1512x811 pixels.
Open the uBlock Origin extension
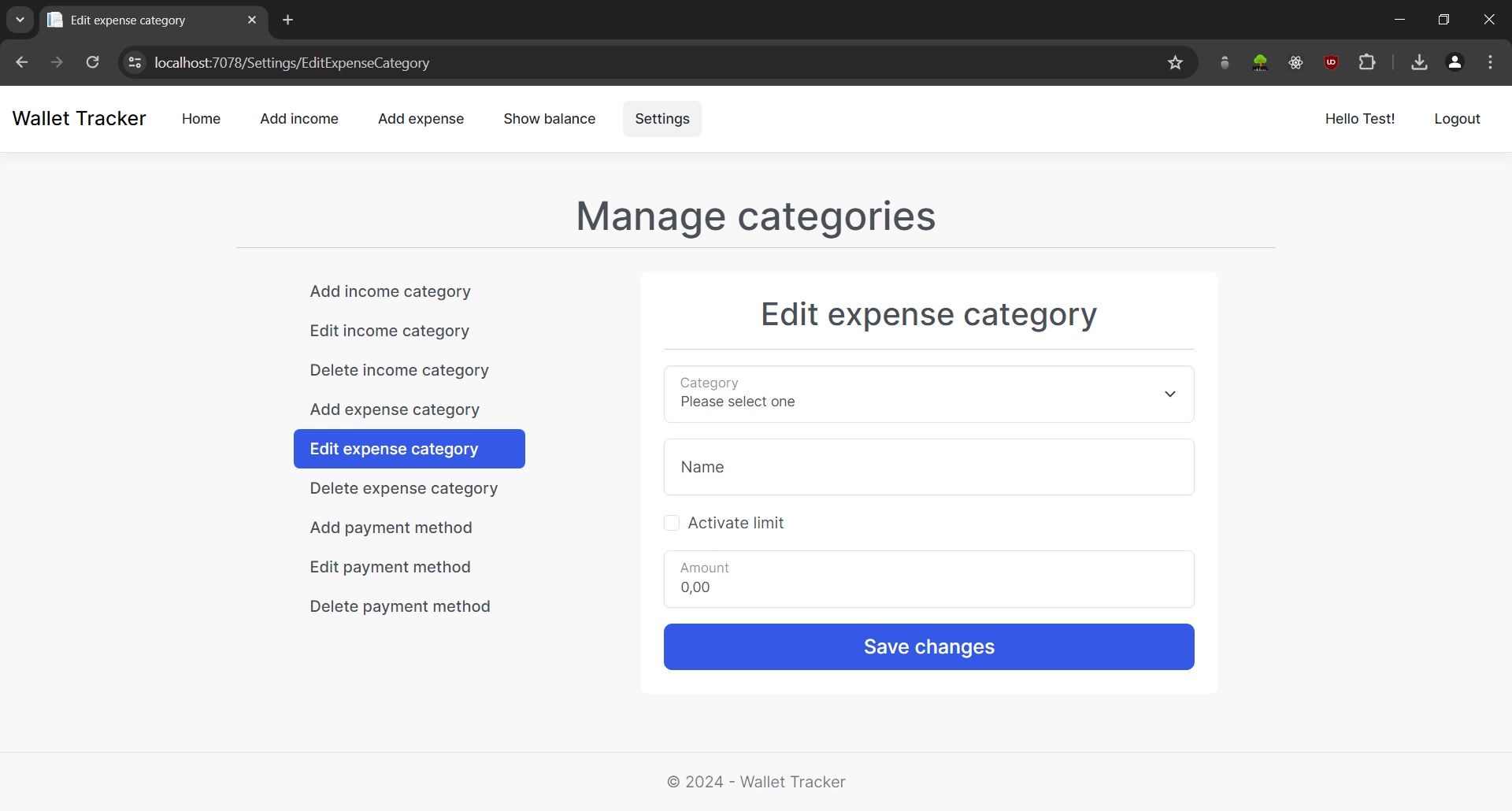click(x=1331, y=62)
